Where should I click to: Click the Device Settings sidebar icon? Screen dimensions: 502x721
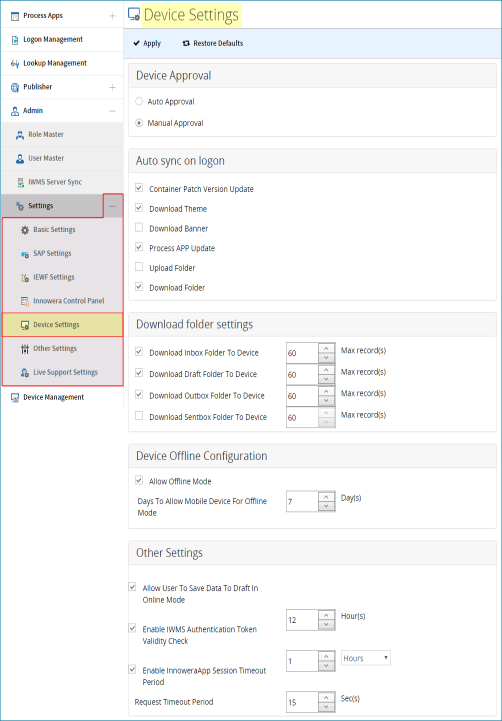click(x=25, y=325)
